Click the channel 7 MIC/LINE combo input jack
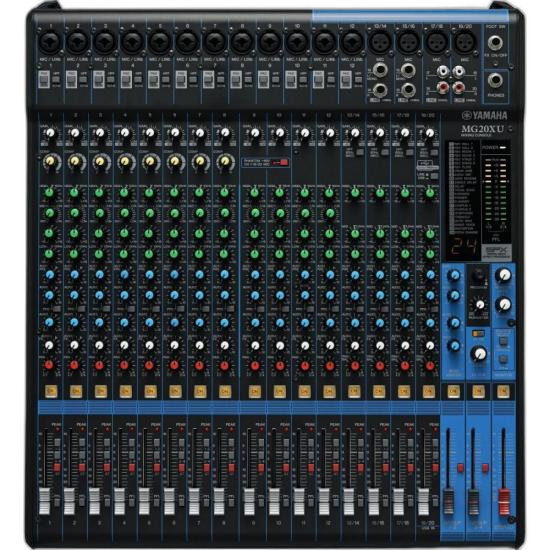The width and height of the screenshot is (550, 550). [x=215, y=42]
